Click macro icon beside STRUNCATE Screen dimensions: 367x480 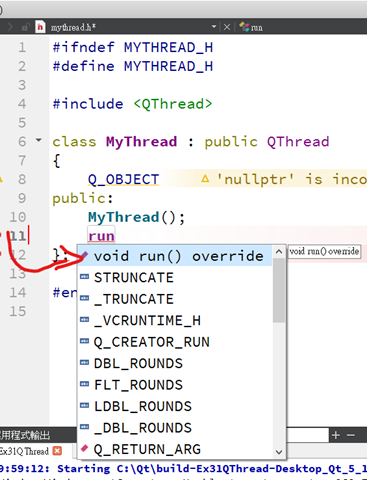(x=85, y=276)
